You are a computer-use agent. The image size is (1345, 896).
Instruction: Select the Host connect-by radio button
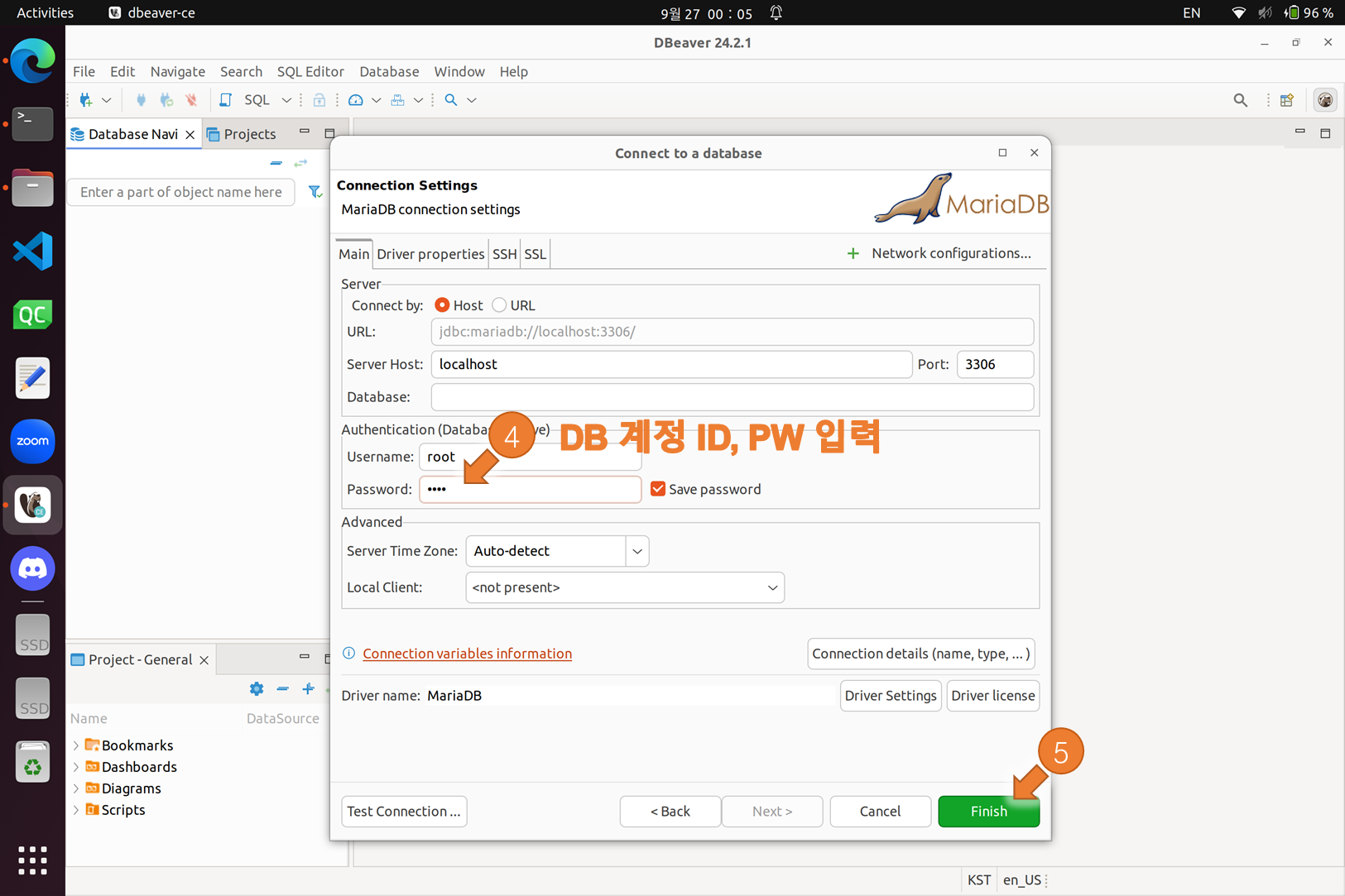pyautogui.click(x=442, y=305)
